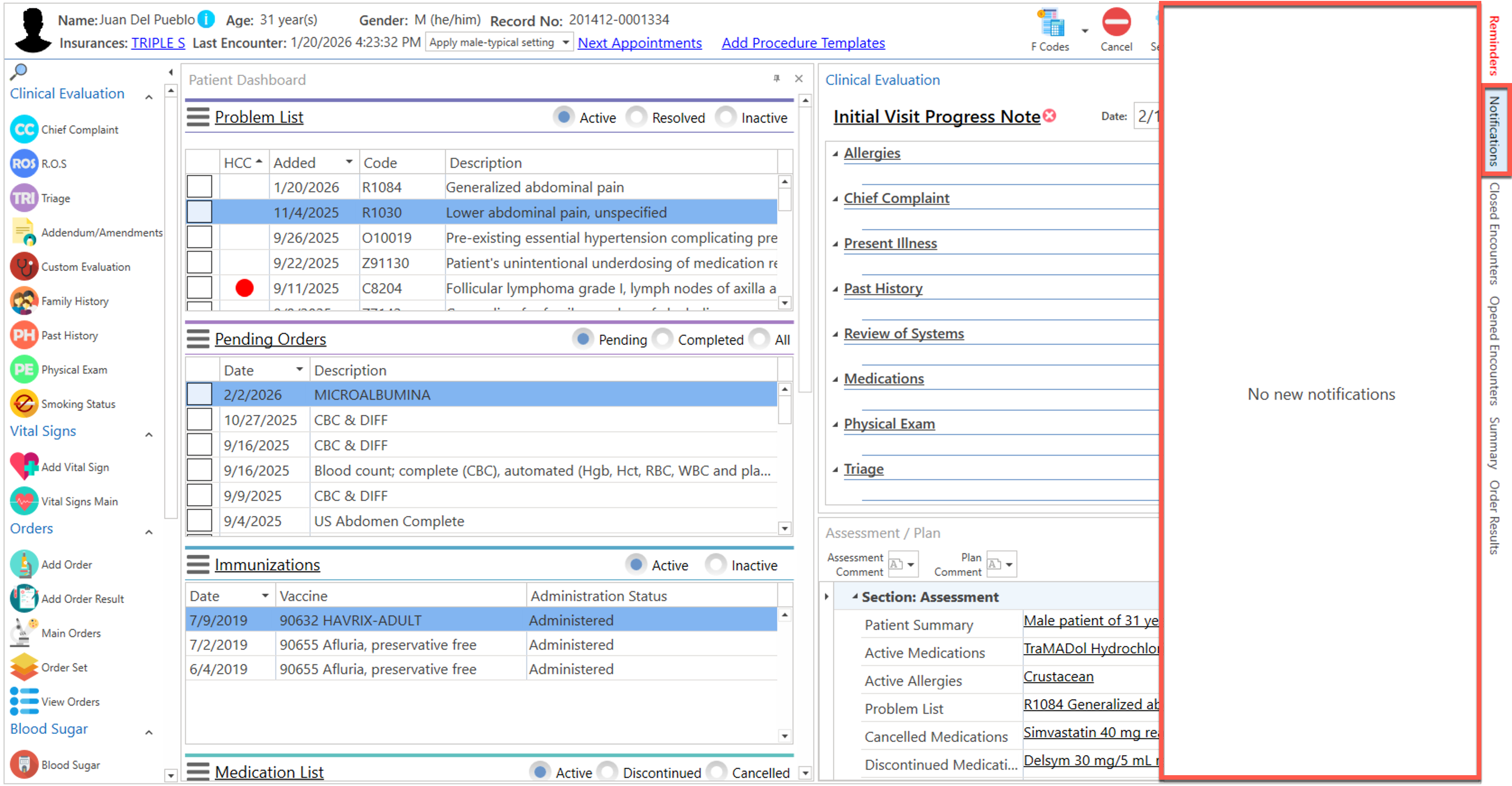1512x786 pixels.
Task: Open the Order Set icon
Action: click(24, 667)
